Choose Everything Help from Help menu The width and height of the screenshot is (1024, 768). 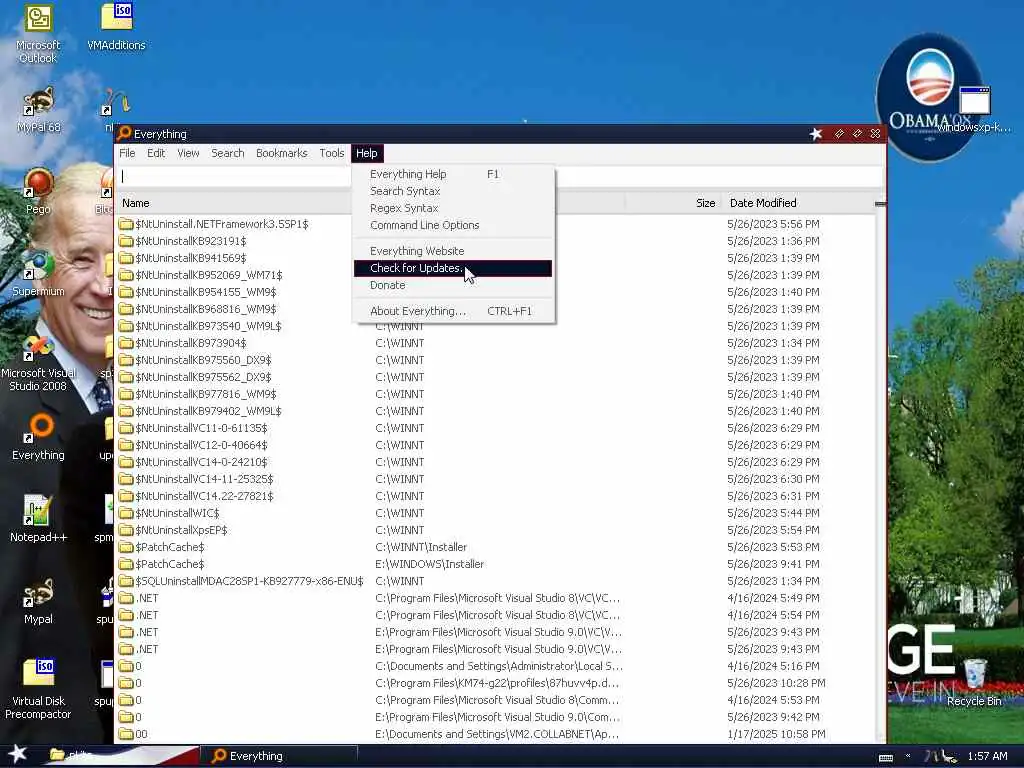453,174
